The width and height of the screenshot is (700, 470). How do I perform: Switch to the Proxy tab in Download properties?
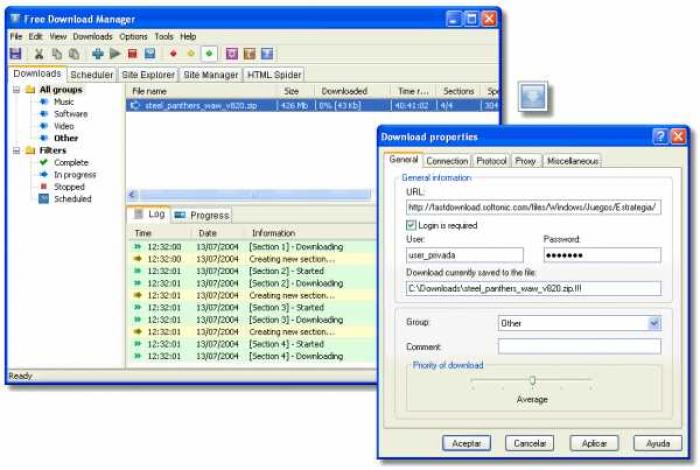(525, 161)
